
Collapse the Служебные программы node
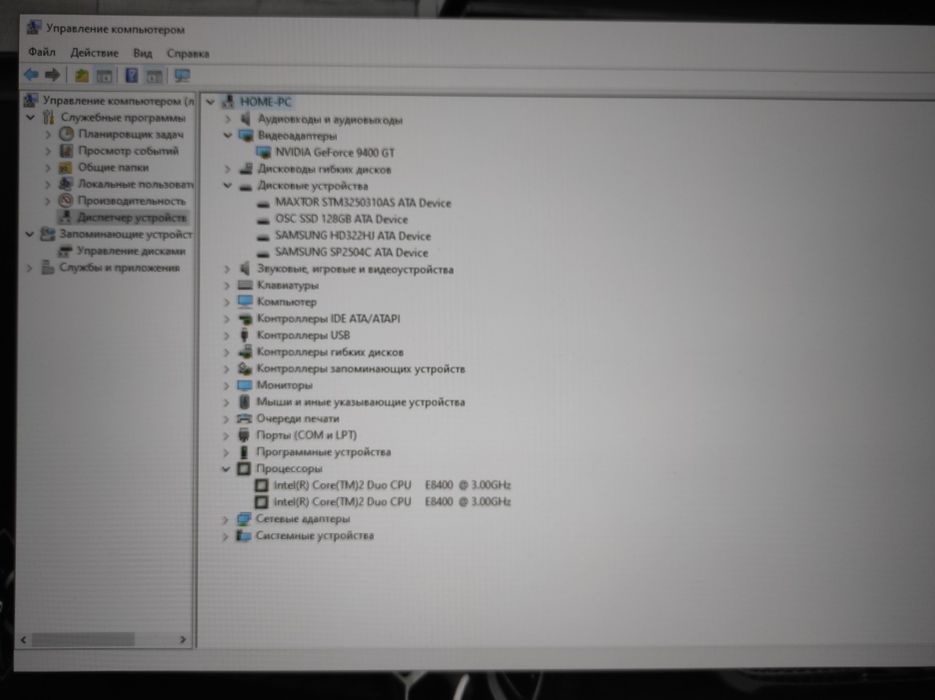click(x=30, y=117)
